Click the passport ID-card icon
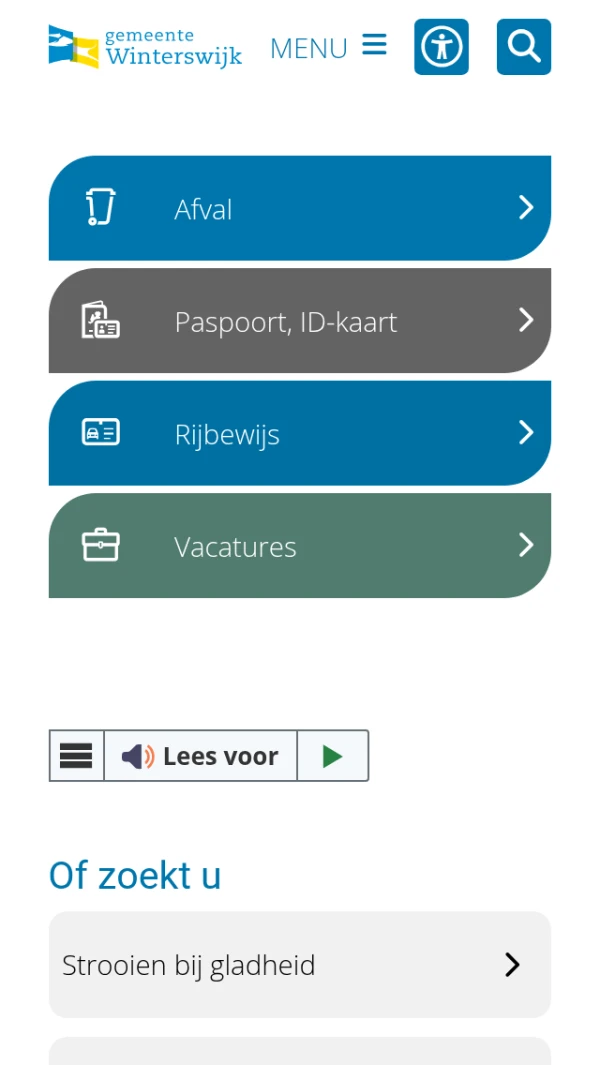The width and height of the screenshot is (600, 1065). pos(100,321)
